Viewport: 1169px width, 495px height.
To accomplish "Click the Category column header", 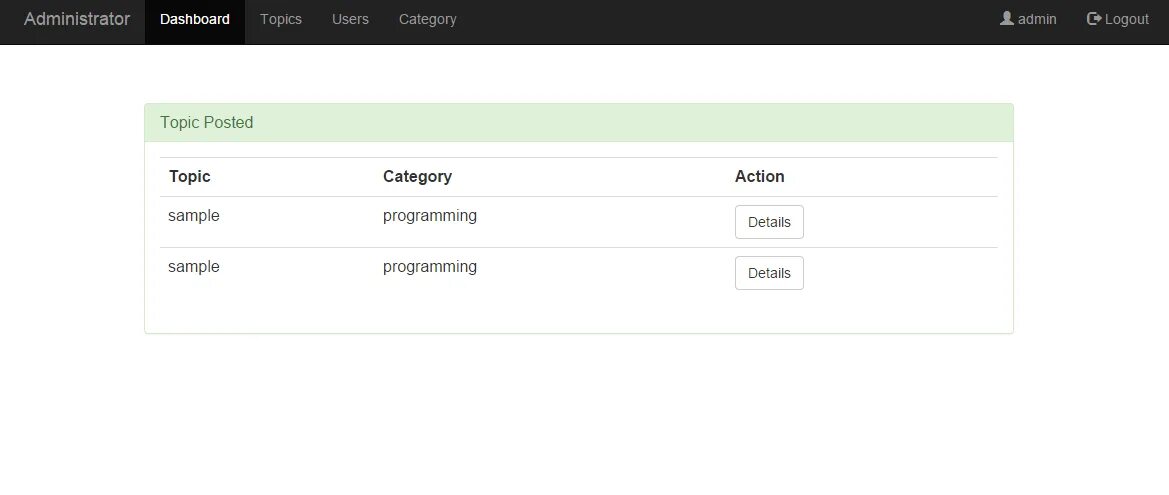I will 417,177.
